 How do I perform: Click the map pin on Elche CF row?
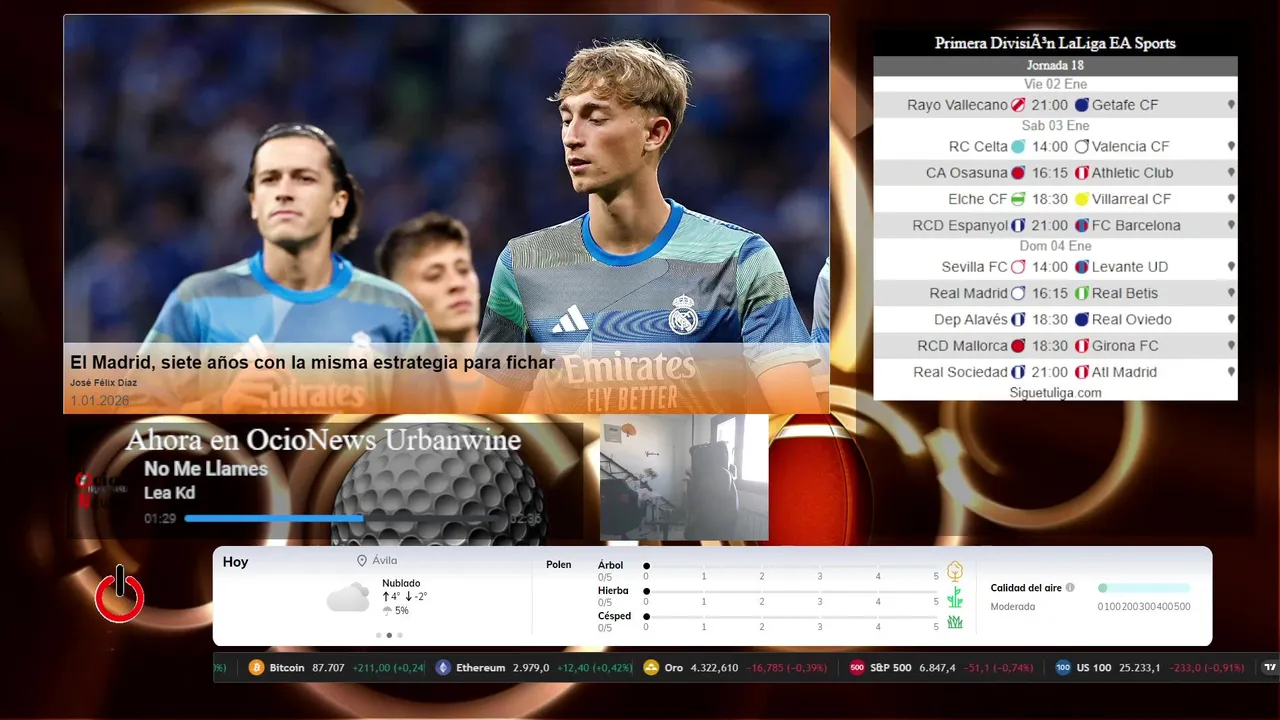pyautogui.click(x=1231, y=199)
